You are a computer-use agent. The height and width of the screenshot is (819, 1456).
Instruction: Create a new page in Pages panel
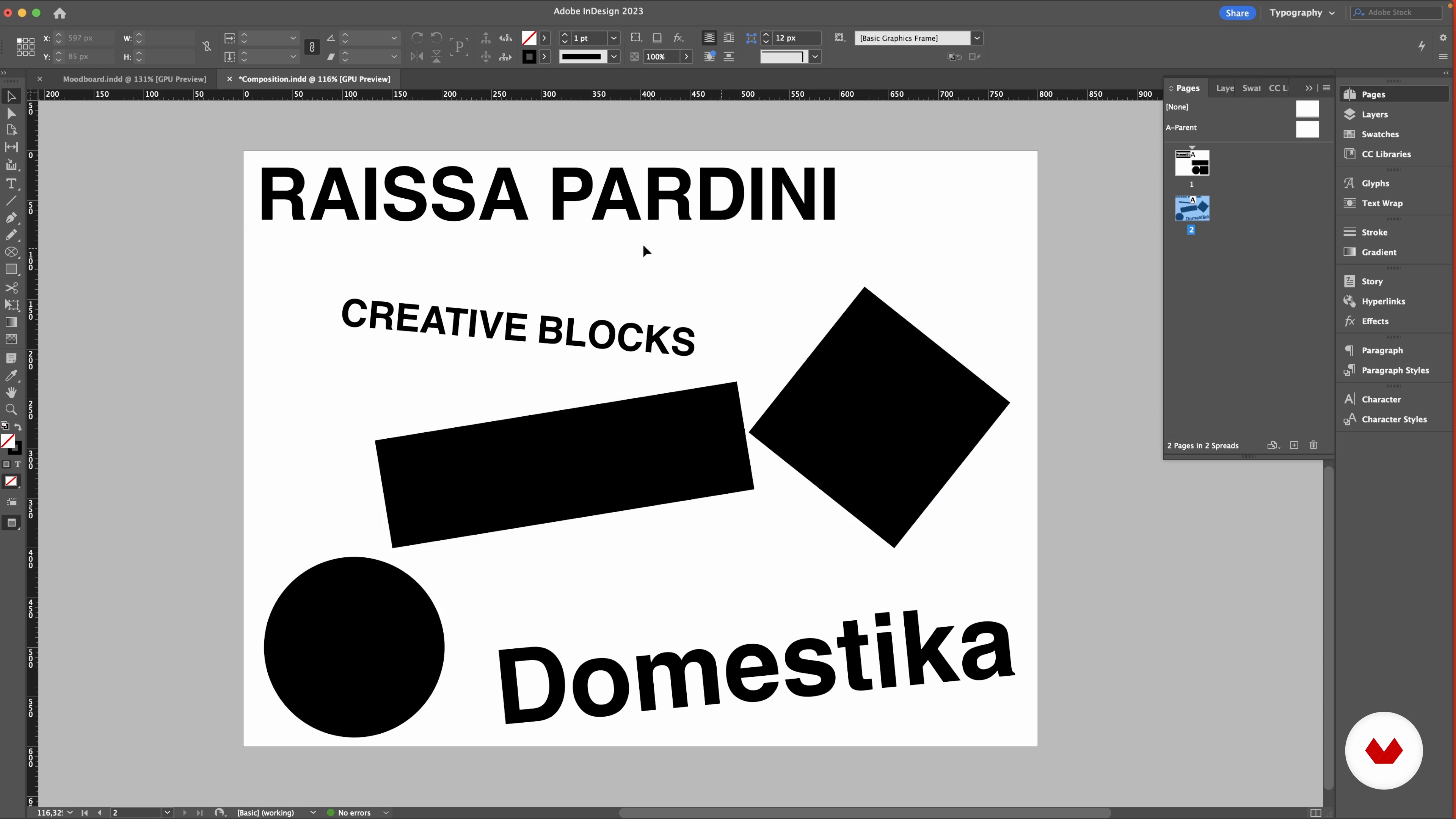(x=1294, y=445)
